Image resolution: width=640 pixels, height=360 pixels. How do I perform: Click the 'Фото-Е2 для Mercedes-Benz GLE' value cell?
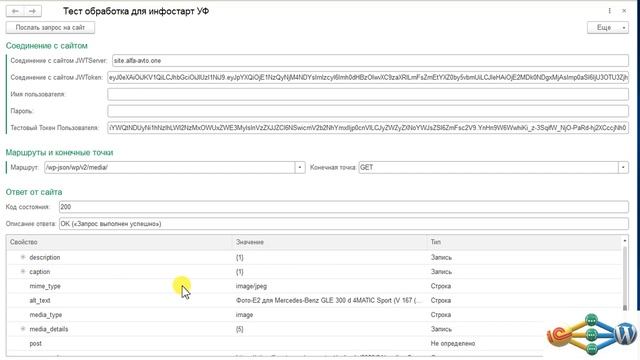329,300
